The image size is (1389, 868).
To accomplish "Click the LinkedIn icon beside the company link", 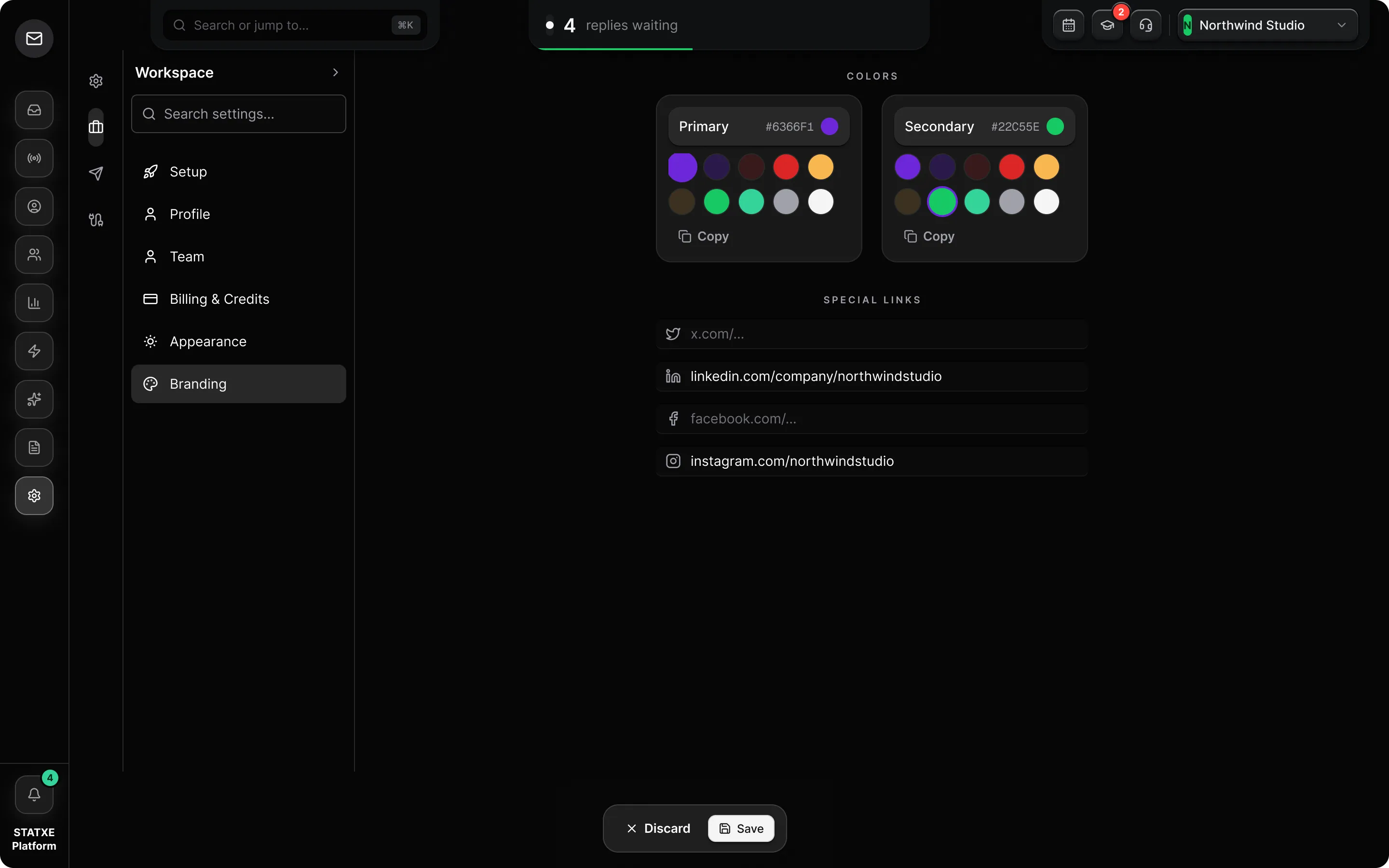I will tap(673, 376).
